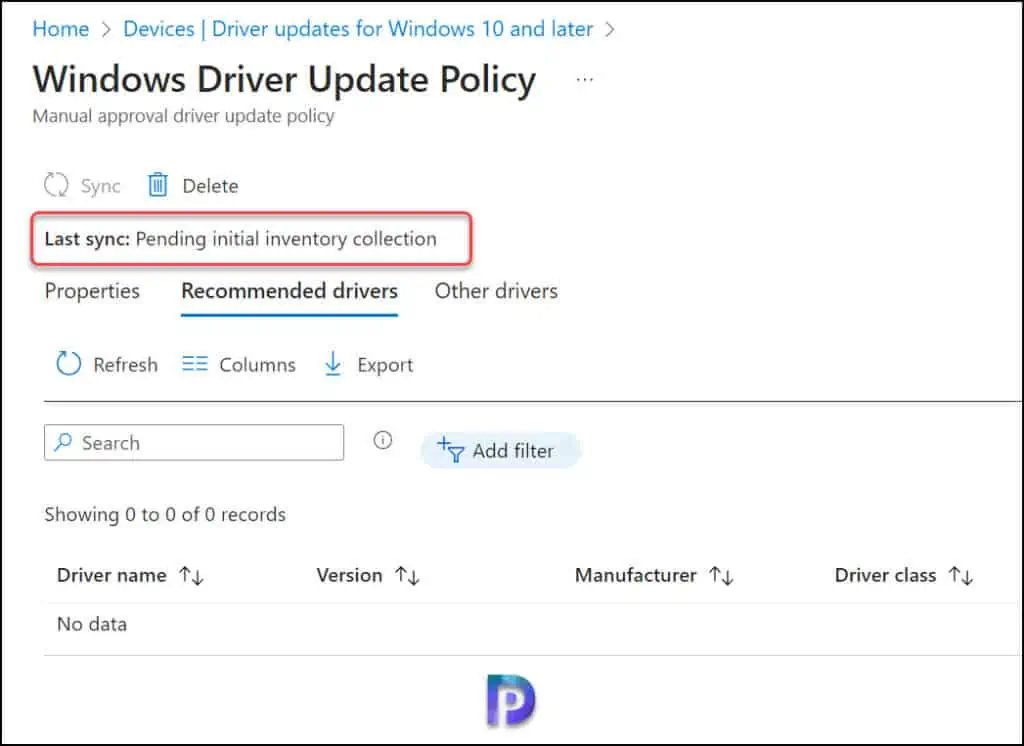Click 'Showing 0 to 0 of 0 records' text

(165, 515)
